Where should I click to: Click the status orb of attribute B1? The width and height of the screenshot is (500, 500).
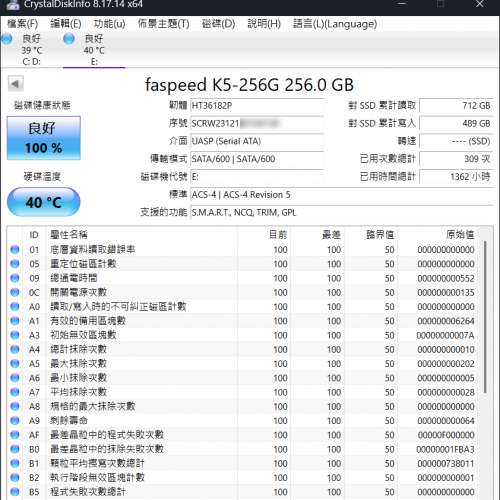coord(15,463)
